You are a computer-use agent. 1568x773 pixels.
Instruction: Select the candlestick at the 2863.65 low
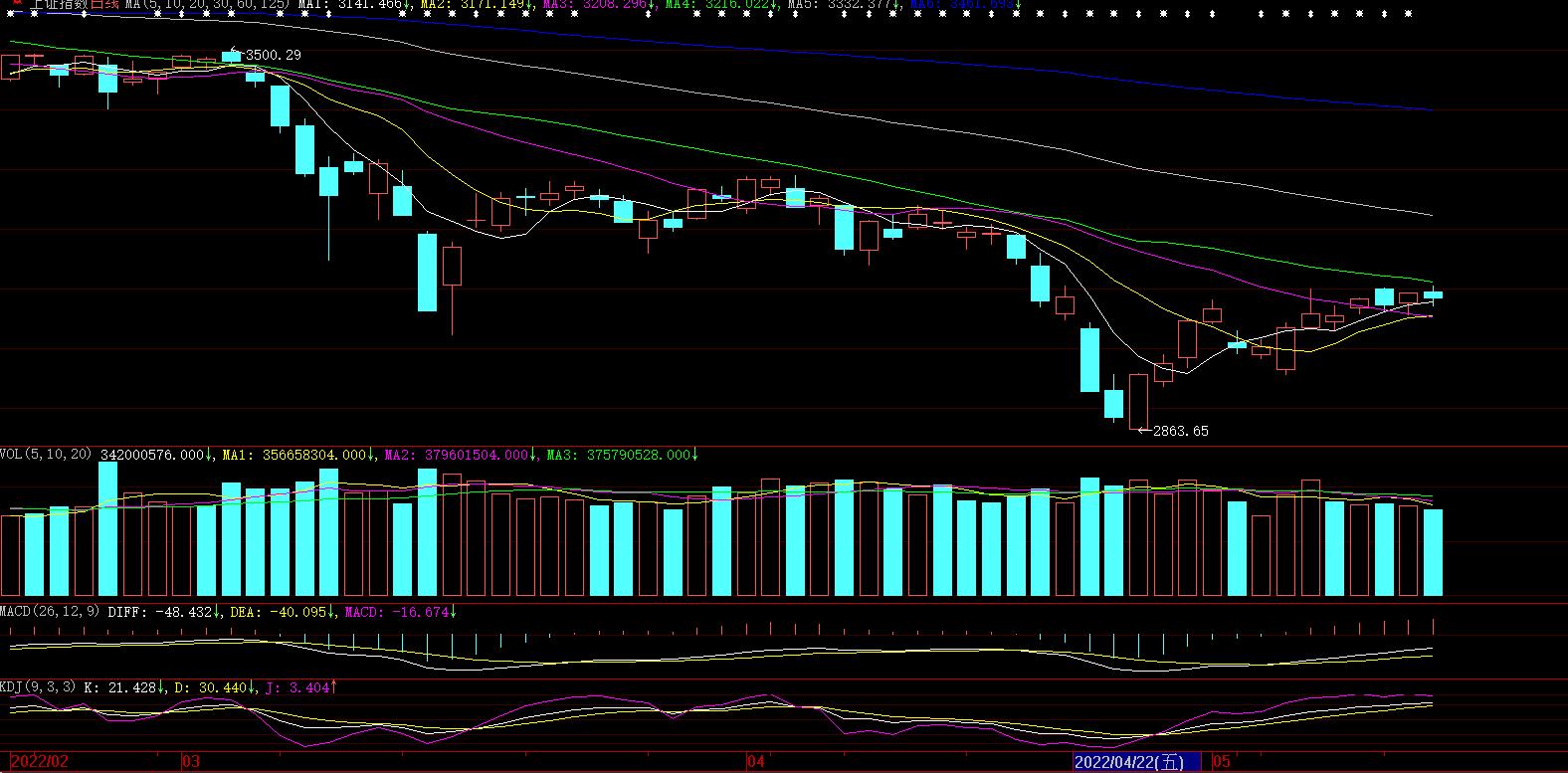1138,400
